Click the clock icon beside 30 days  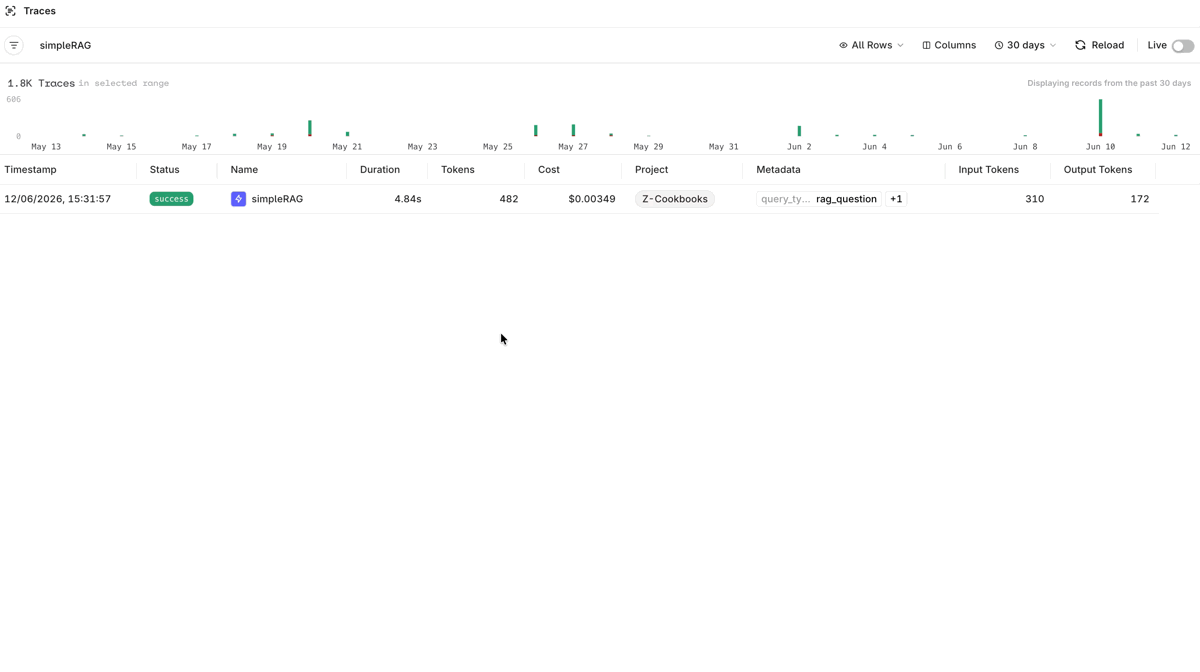coord(998,45)
